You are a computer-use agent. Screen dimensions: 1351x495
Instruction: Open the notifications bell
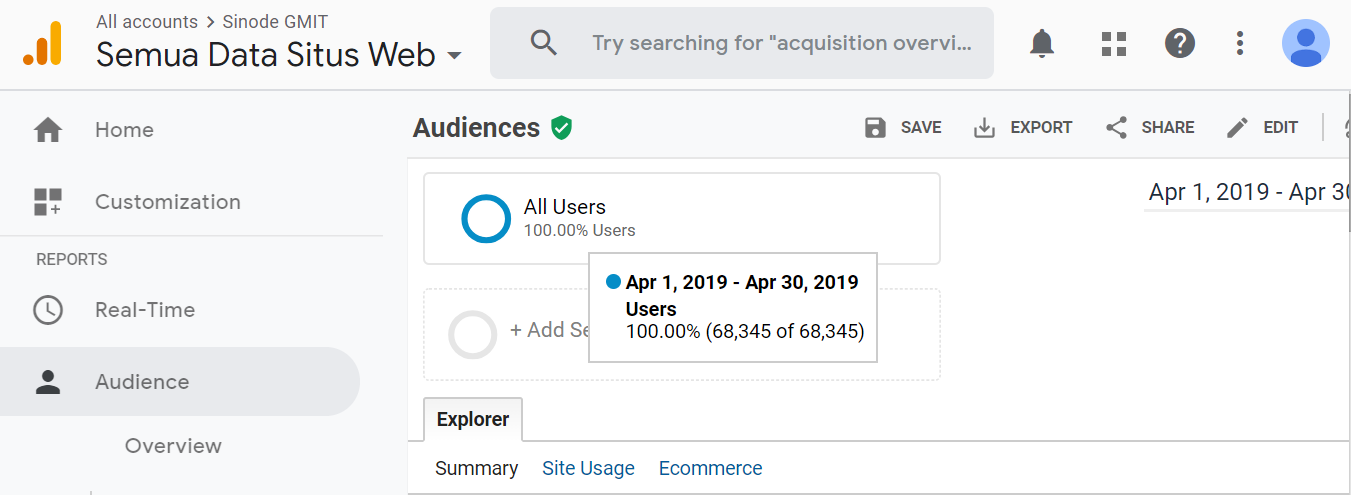pos(1042,43)
